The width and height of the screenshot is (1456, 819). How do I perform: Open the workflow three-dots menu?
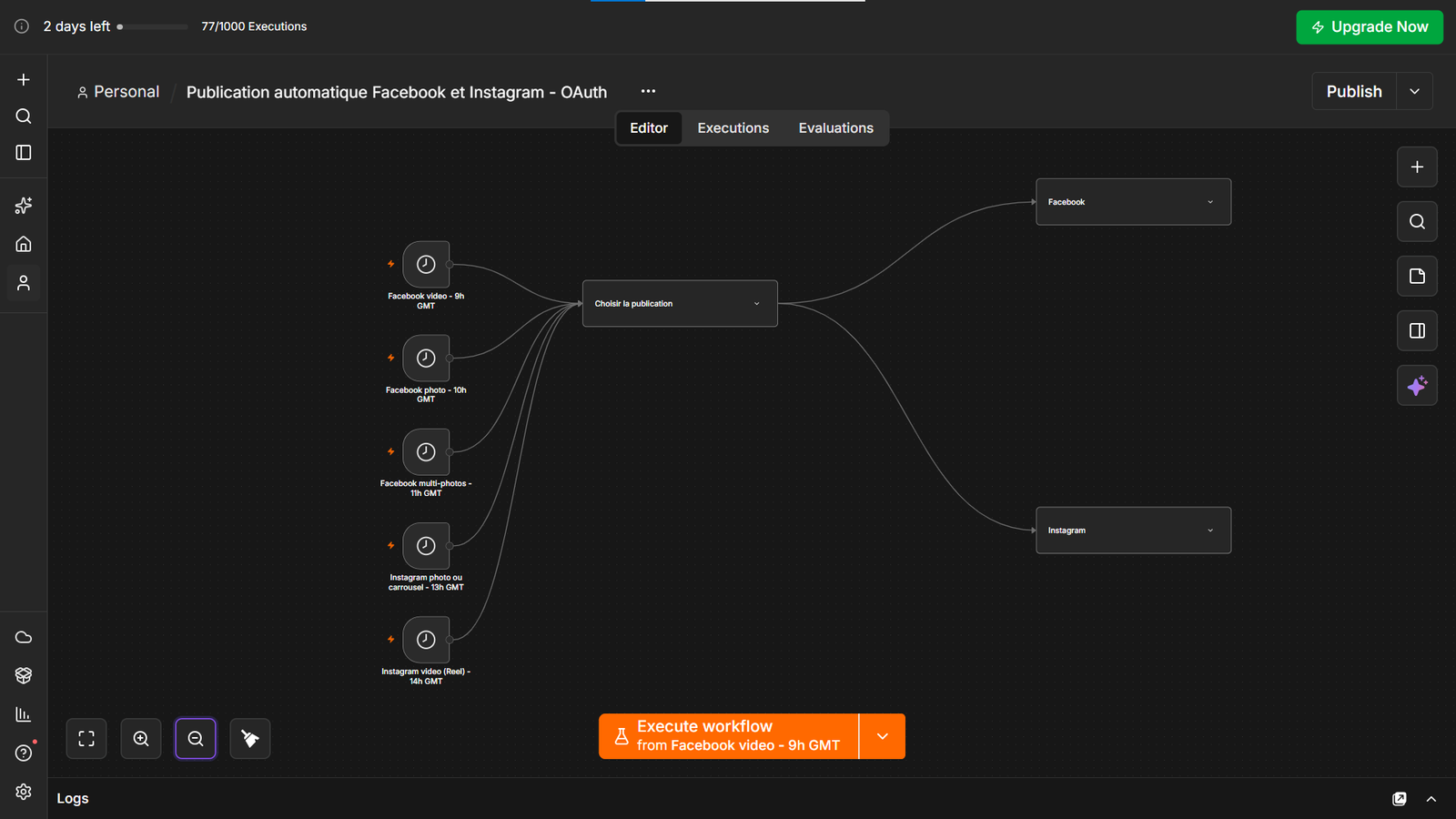coord(648,91)
